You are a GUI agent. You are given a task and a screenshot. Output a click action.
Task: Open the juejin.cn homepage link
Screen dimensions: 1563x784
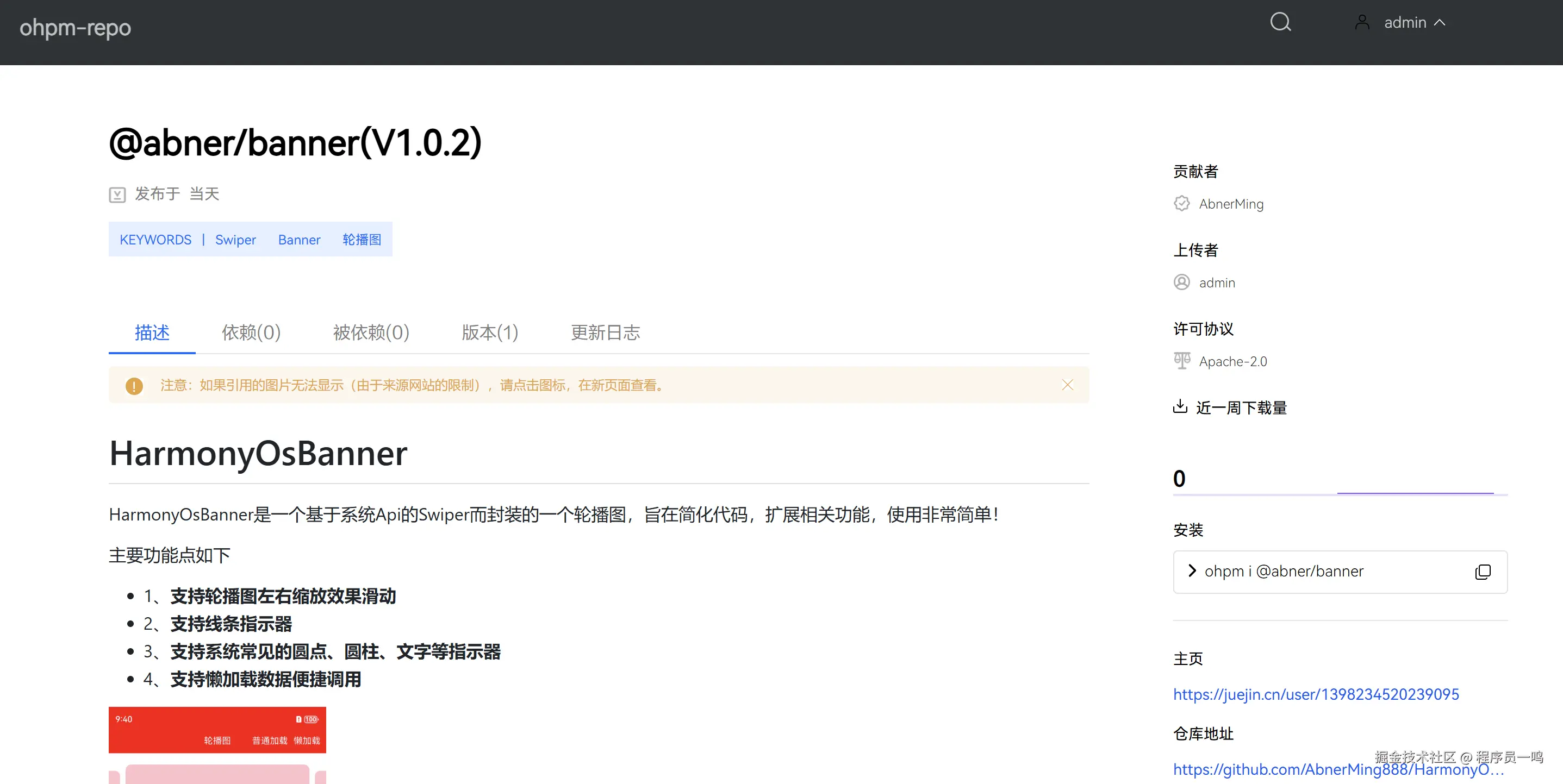tap(1316, 694)
